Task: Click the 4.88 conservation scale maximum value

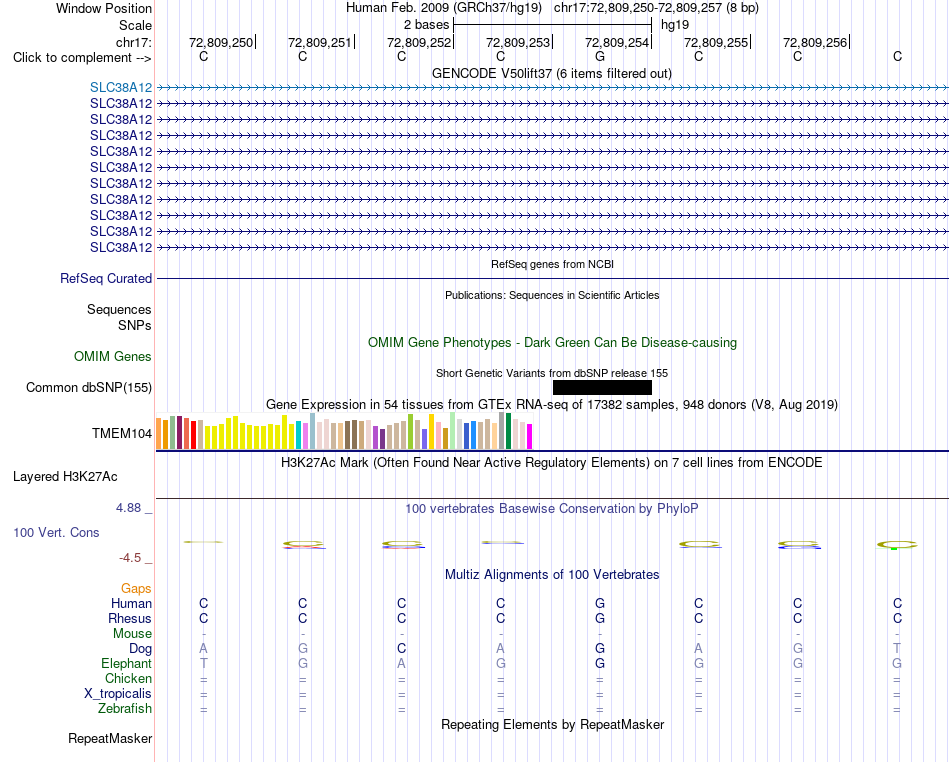Action: [x=128, y=508]
